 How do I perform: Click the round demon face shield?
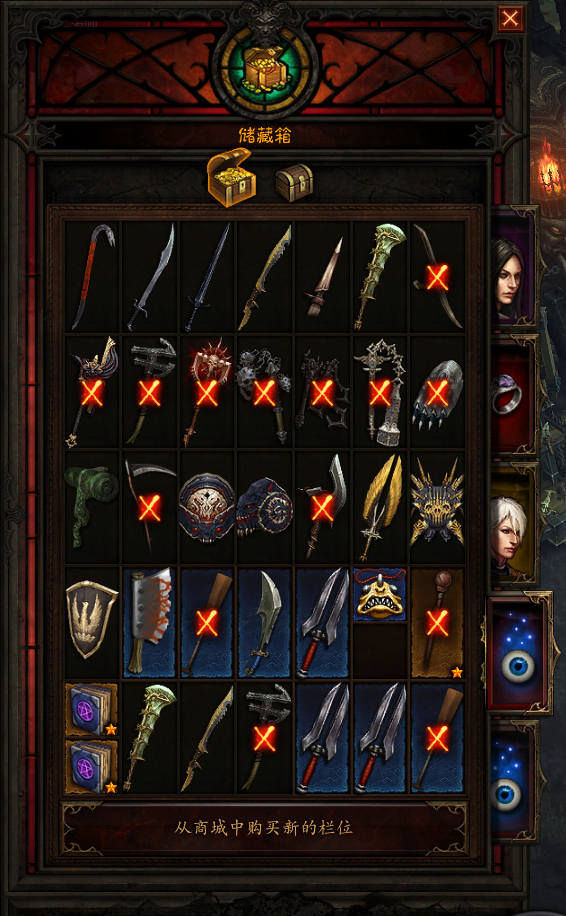pos(207,507)
